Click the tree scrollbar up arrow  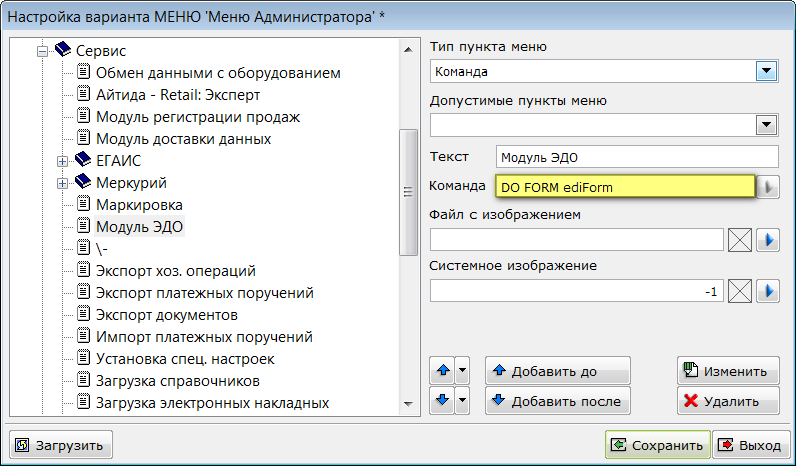click(x=408, y=49)
